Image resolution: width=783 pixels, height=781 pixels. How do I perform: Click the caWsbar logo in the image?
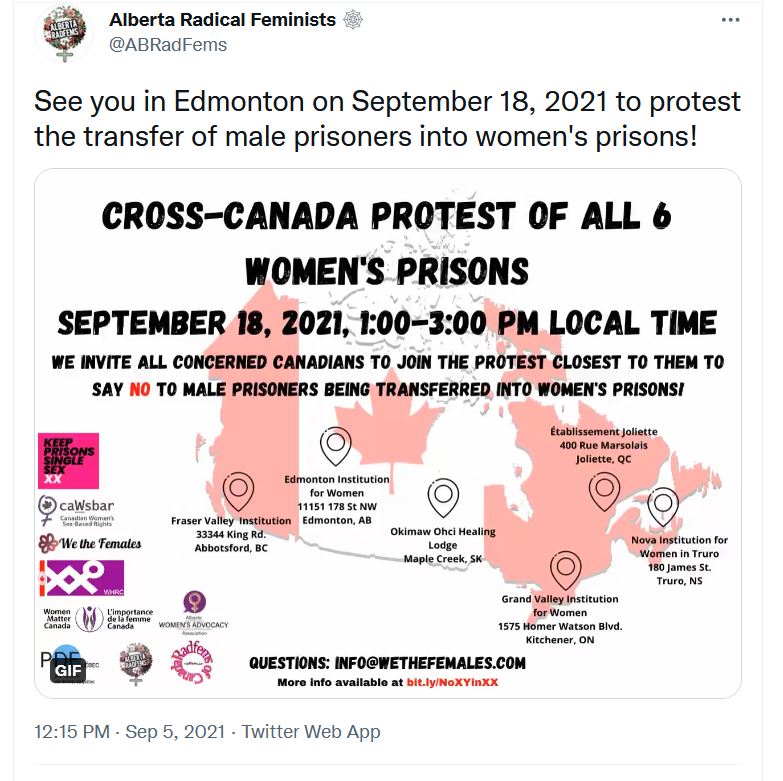click(x=78, y=512)
